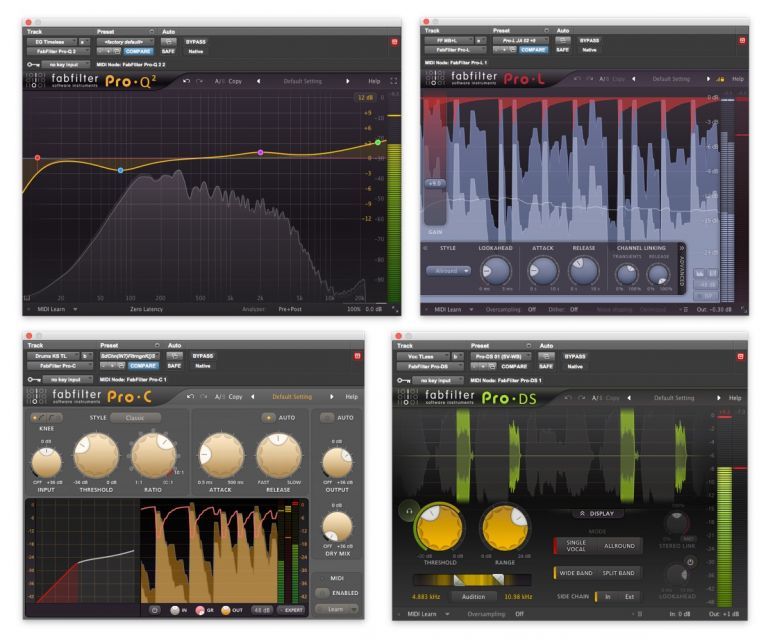Go to previous preset in Pro-Q 2
The height and width of the screenshot is (640, 768).
pos(259,81)
